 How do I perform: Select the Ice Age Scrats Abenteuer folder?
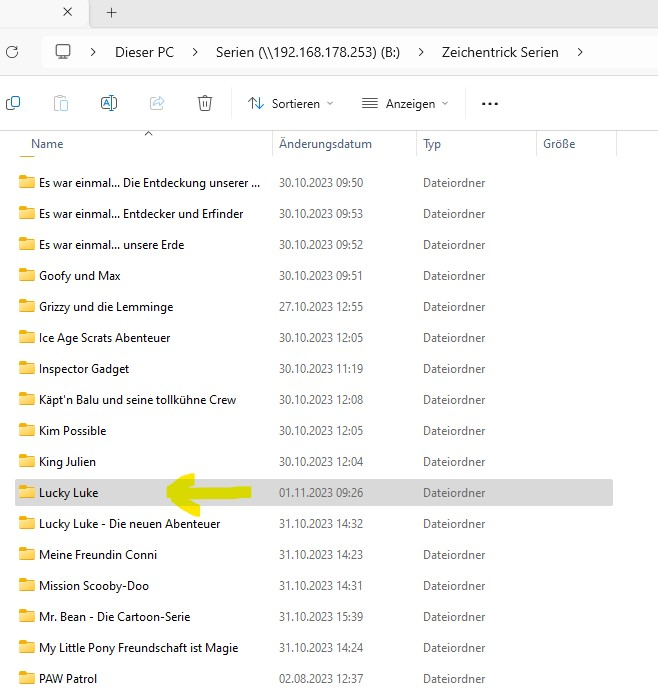104,338
